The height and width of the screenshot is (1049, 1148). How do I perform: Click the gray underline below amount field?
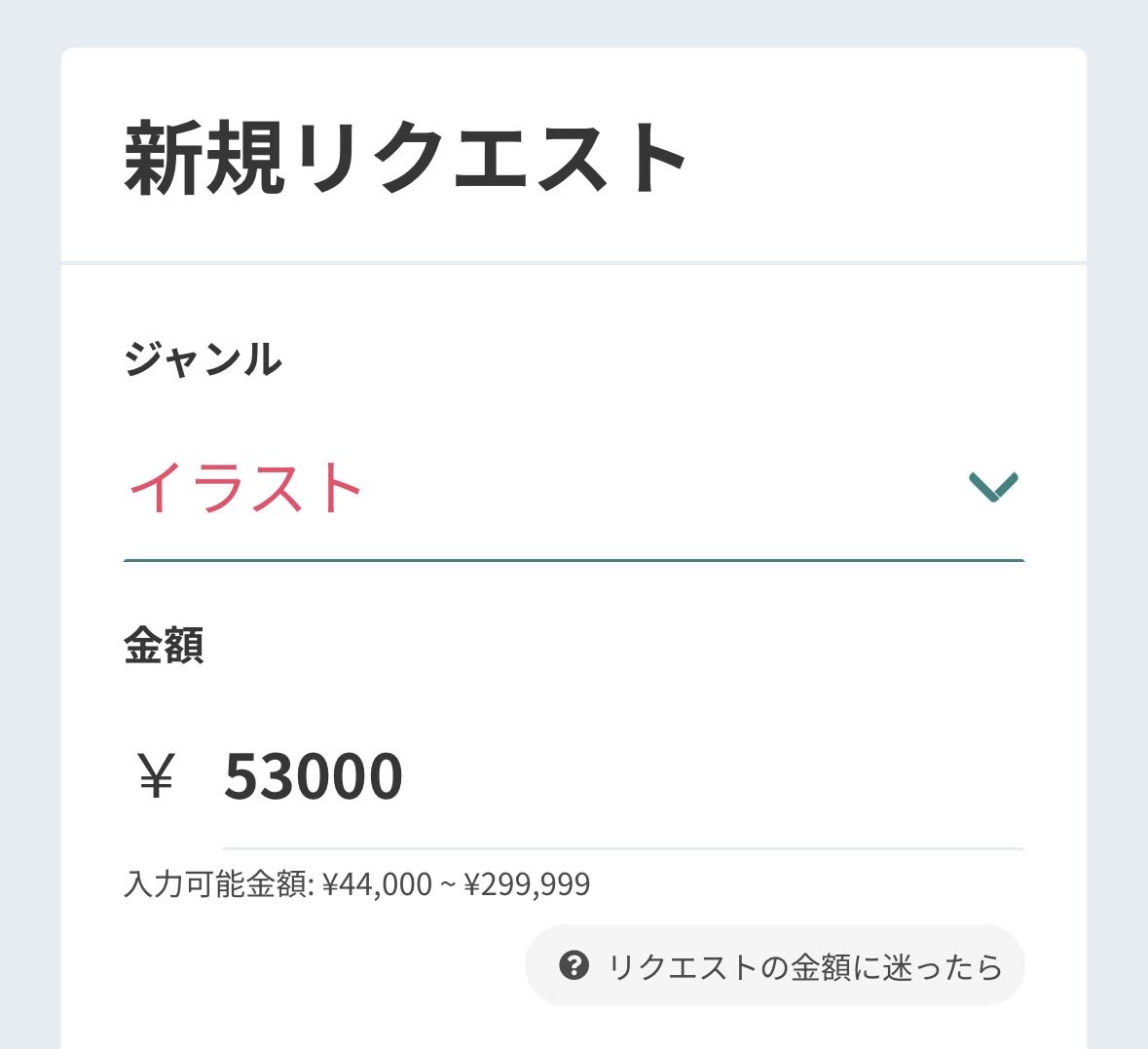623,848
